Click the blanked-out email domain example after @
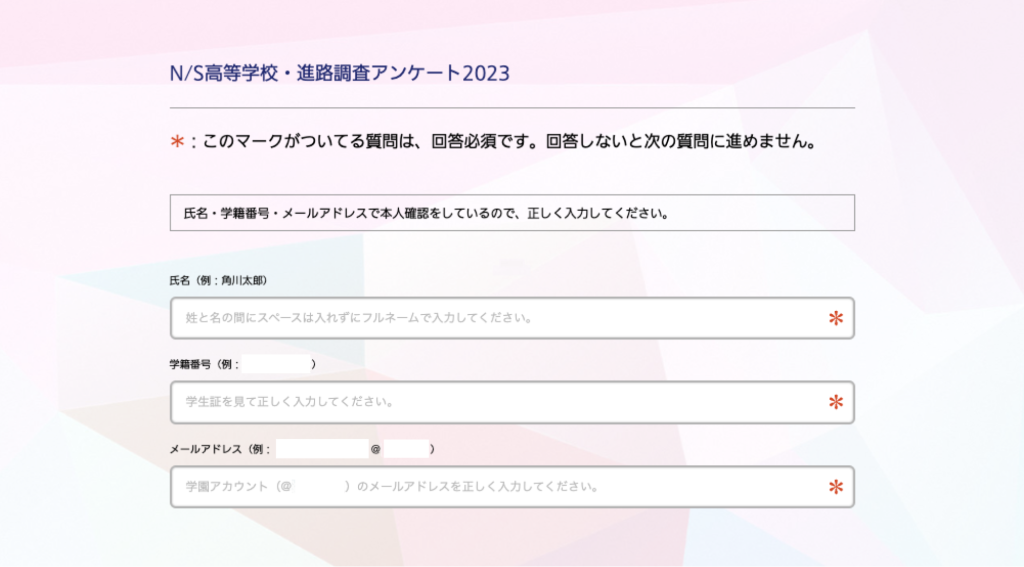Screen dimensions: 1024x567 (x=406, y=449)
